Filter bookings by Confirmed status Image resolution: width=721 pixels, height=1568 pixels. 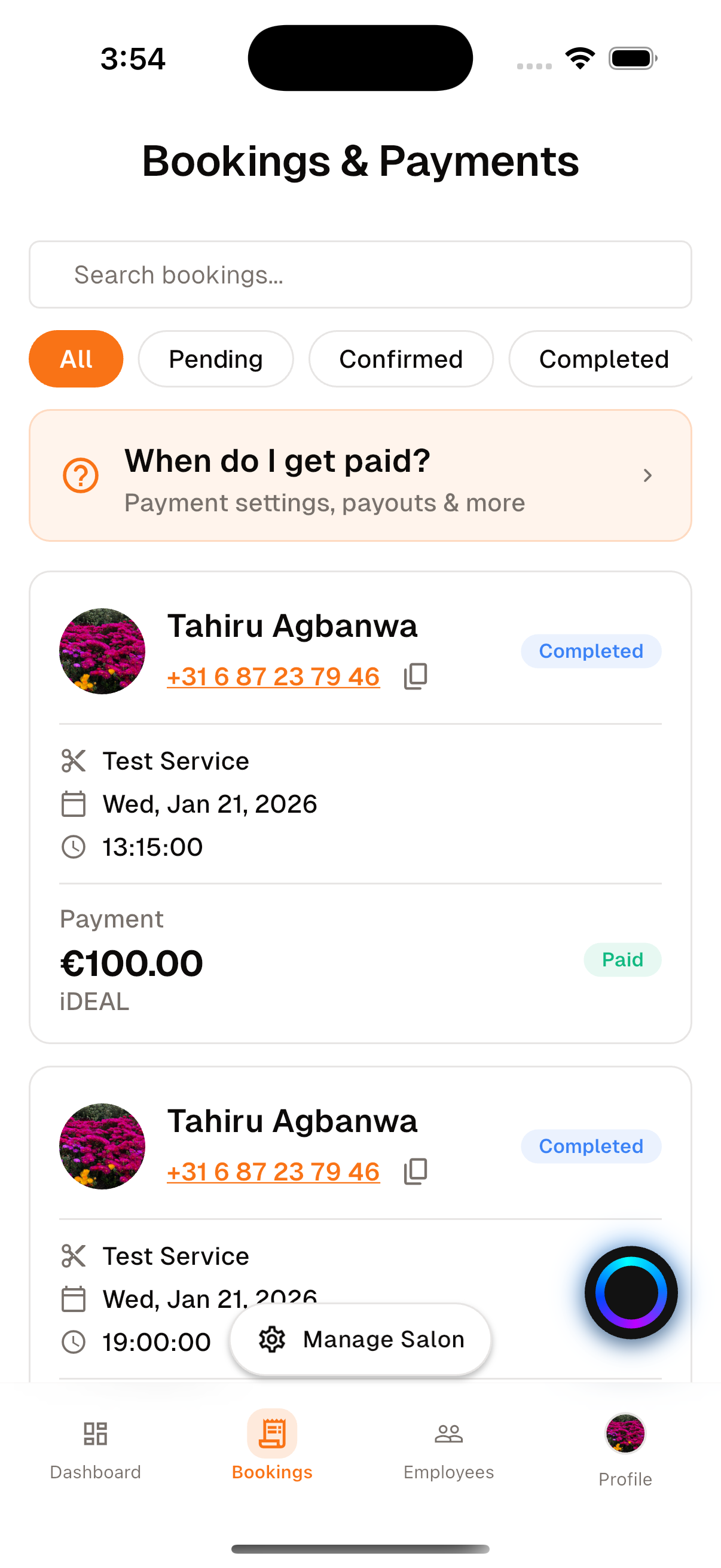tap(401, 359)
